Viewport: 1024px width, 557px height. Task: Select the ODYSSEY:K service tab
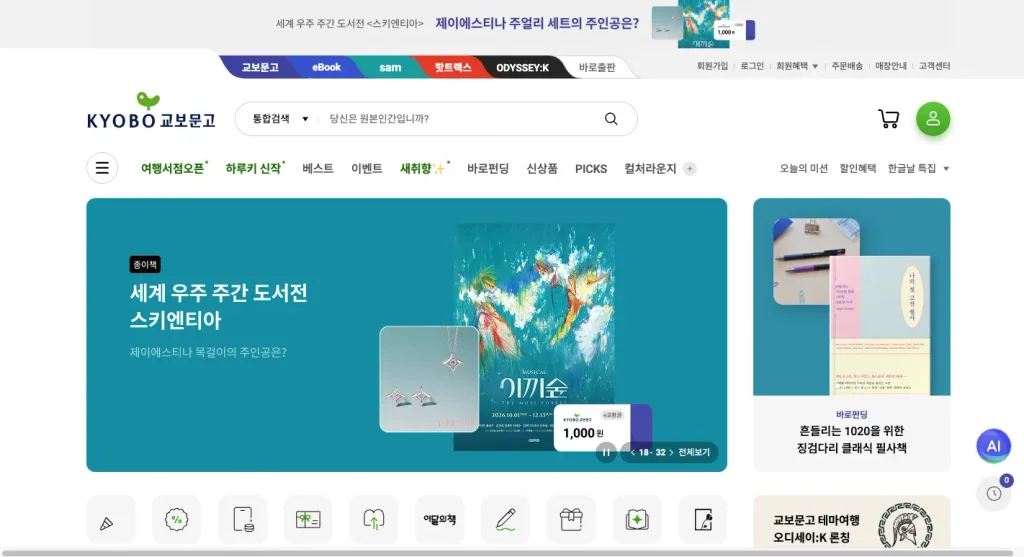click(x=522, y=67)
